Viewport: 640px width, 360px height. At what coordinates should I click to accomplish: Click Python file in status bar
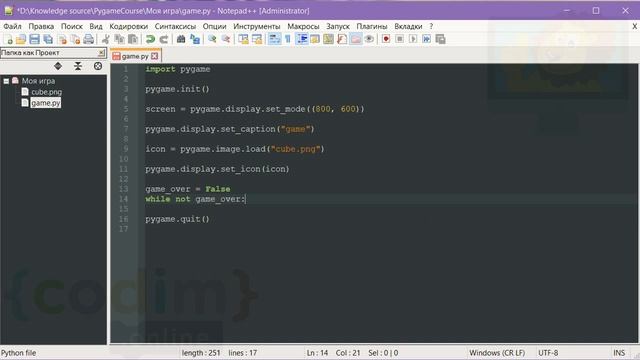click(x=18, y=353)
